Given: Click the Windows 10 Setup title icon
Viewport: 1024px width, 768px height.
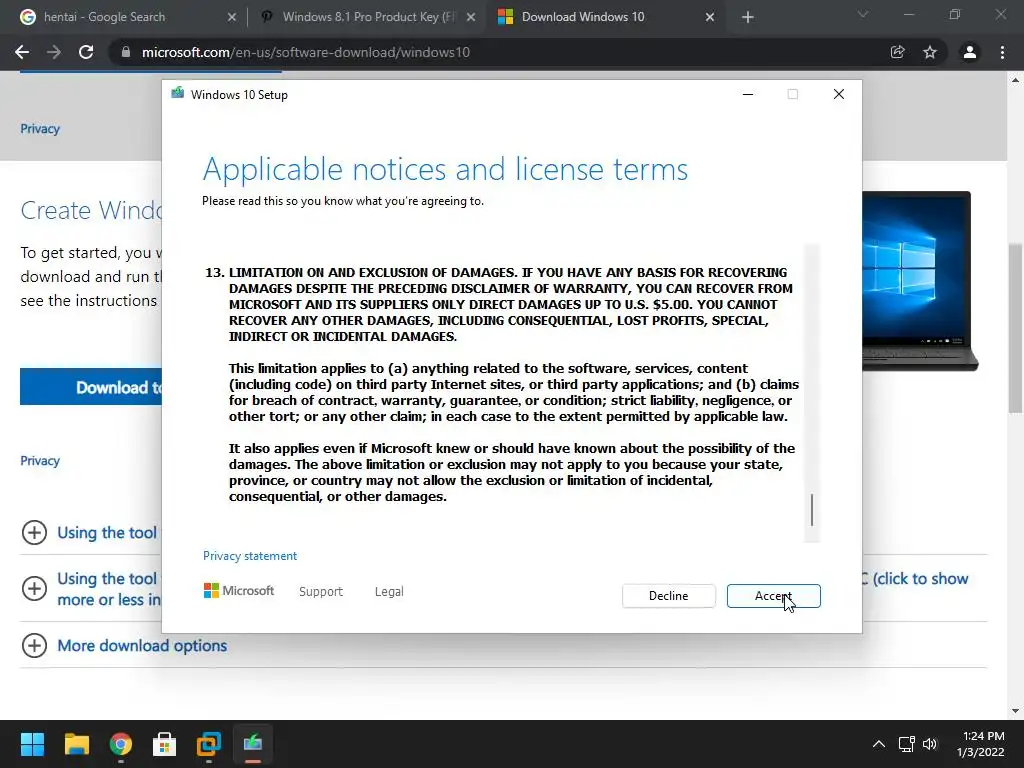Looking at the screenshot, I should [x=177, y=93].
